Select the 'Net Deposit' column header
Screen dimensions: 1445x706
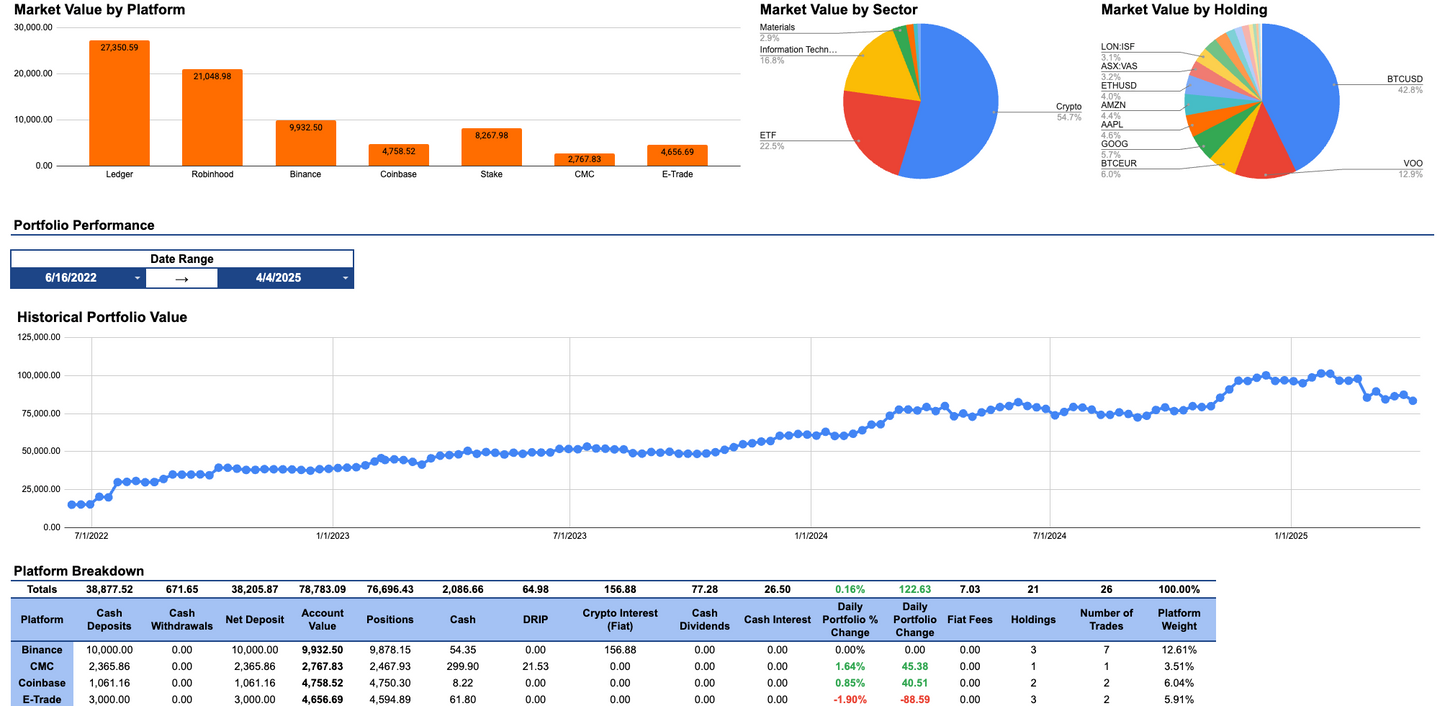(255, 620)
